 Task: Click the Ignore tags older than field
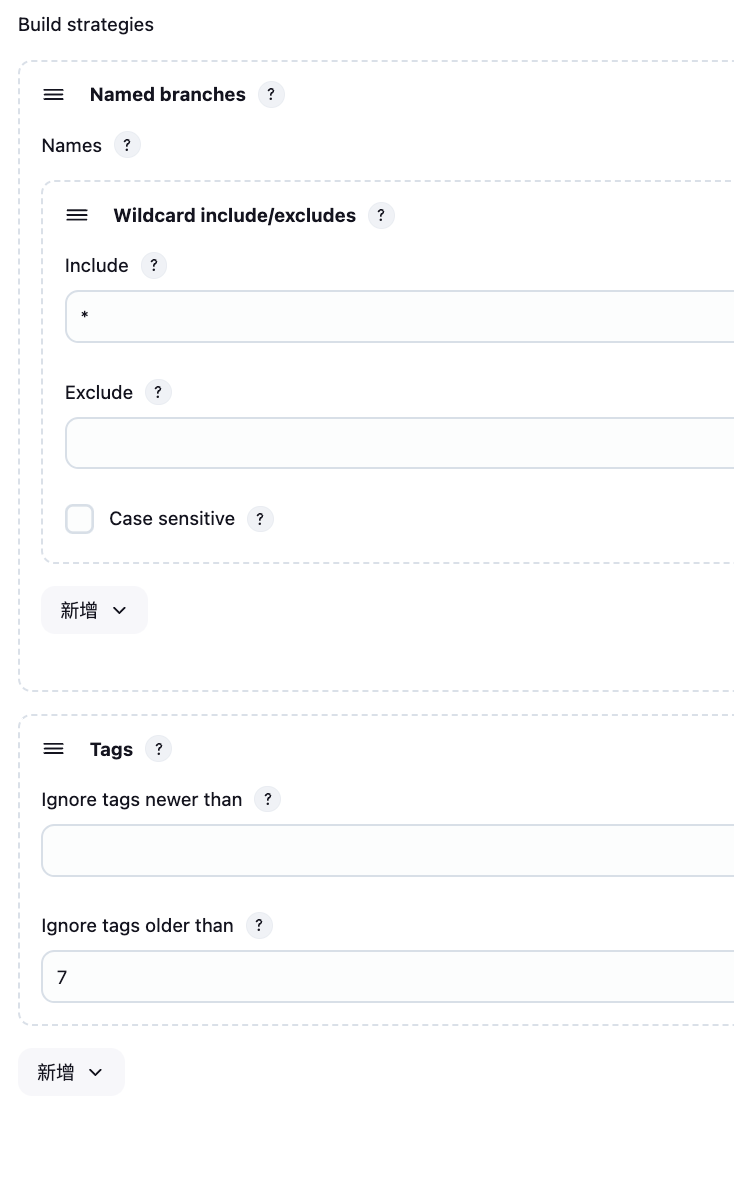388,977
